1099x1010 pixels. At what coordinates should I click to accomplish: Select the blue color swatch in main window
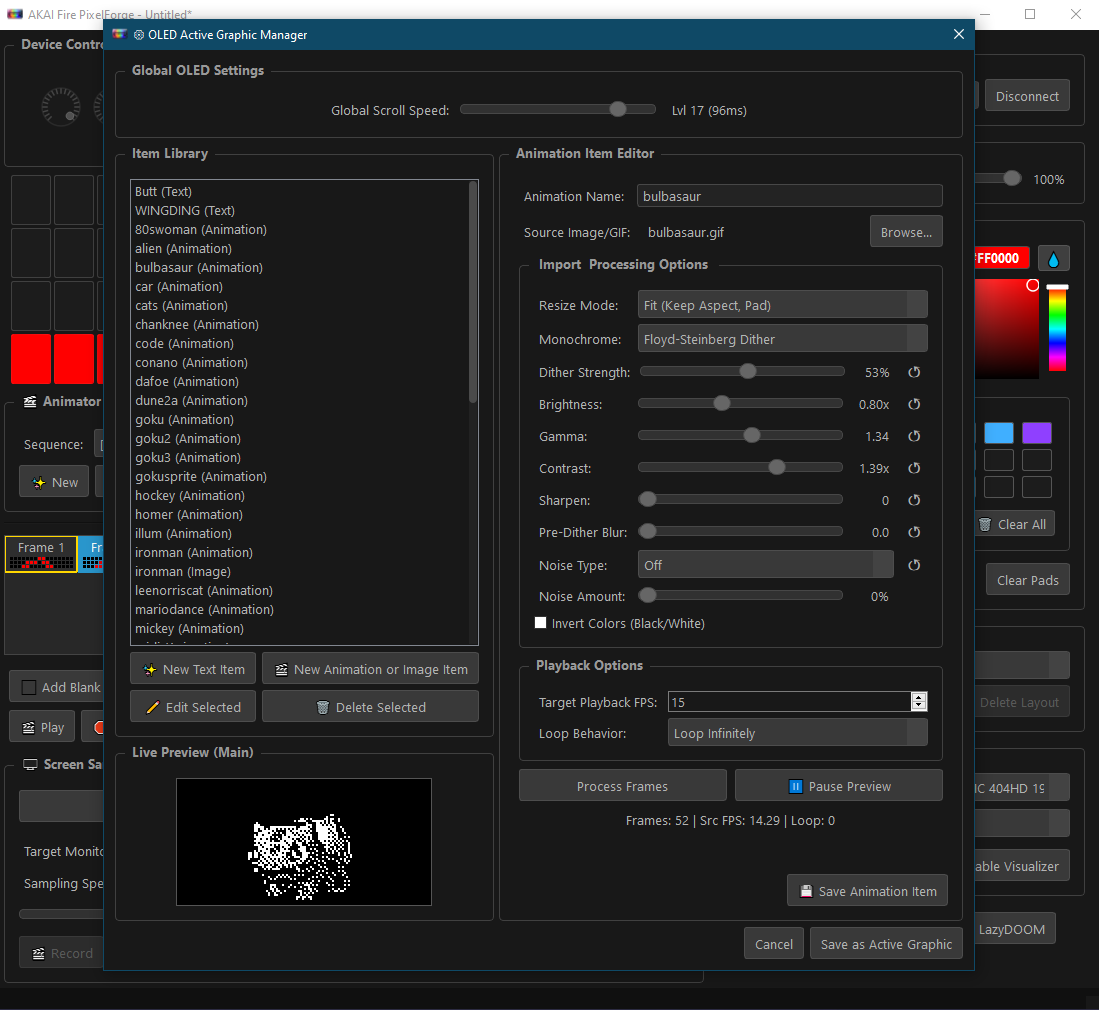pyautogui.click(x=999, y=432)
